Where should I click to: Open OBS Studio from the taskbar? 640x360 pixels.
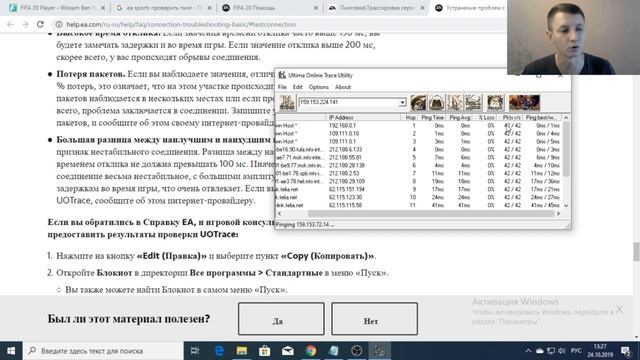[x=357, y=351]
